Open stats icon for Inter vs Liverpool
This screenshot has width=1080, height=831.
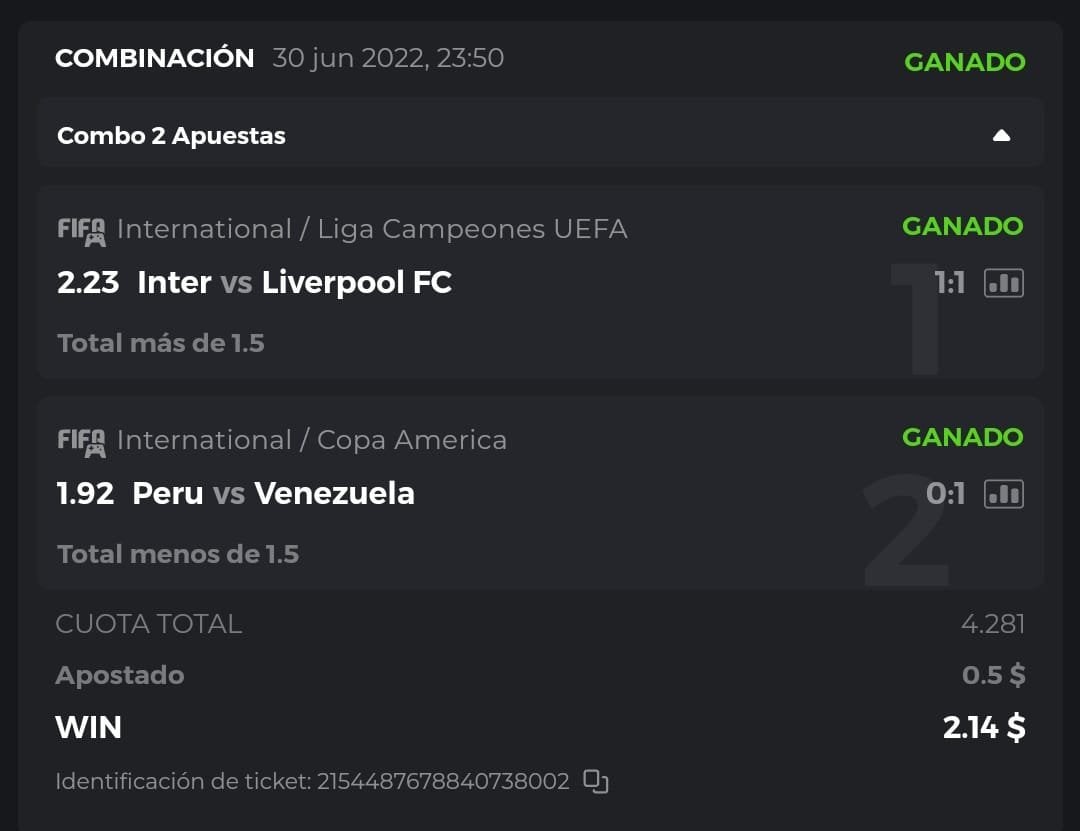[1004, 284]
